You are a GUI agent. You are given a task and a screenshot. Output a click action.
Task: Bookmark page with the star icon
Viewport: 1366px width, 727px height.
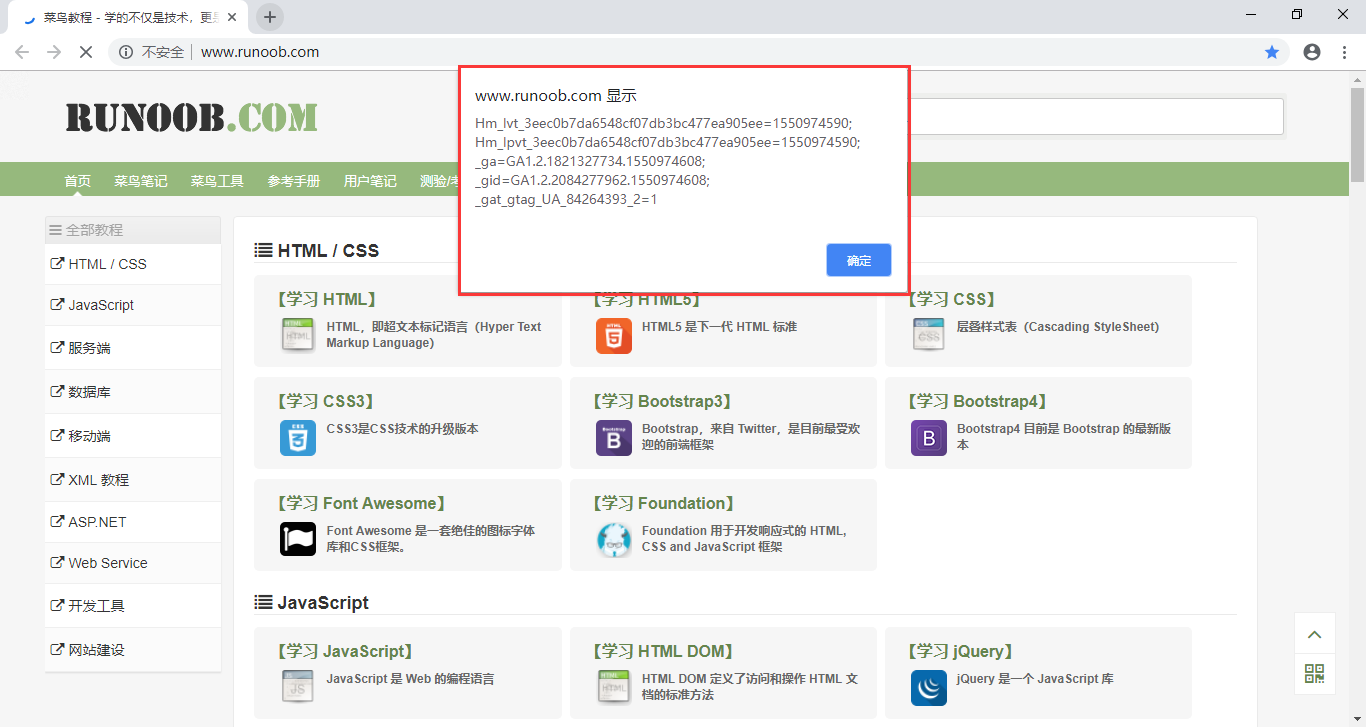tap(1272, 52)
